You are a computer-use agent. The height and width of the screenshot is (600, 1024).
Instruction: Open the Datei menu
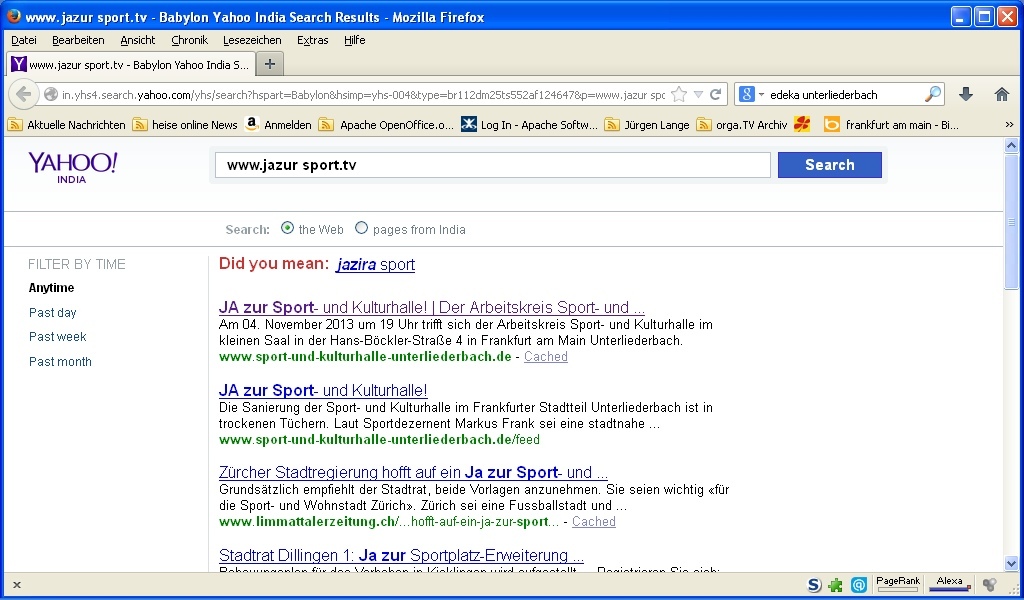[x=24, y=40]
